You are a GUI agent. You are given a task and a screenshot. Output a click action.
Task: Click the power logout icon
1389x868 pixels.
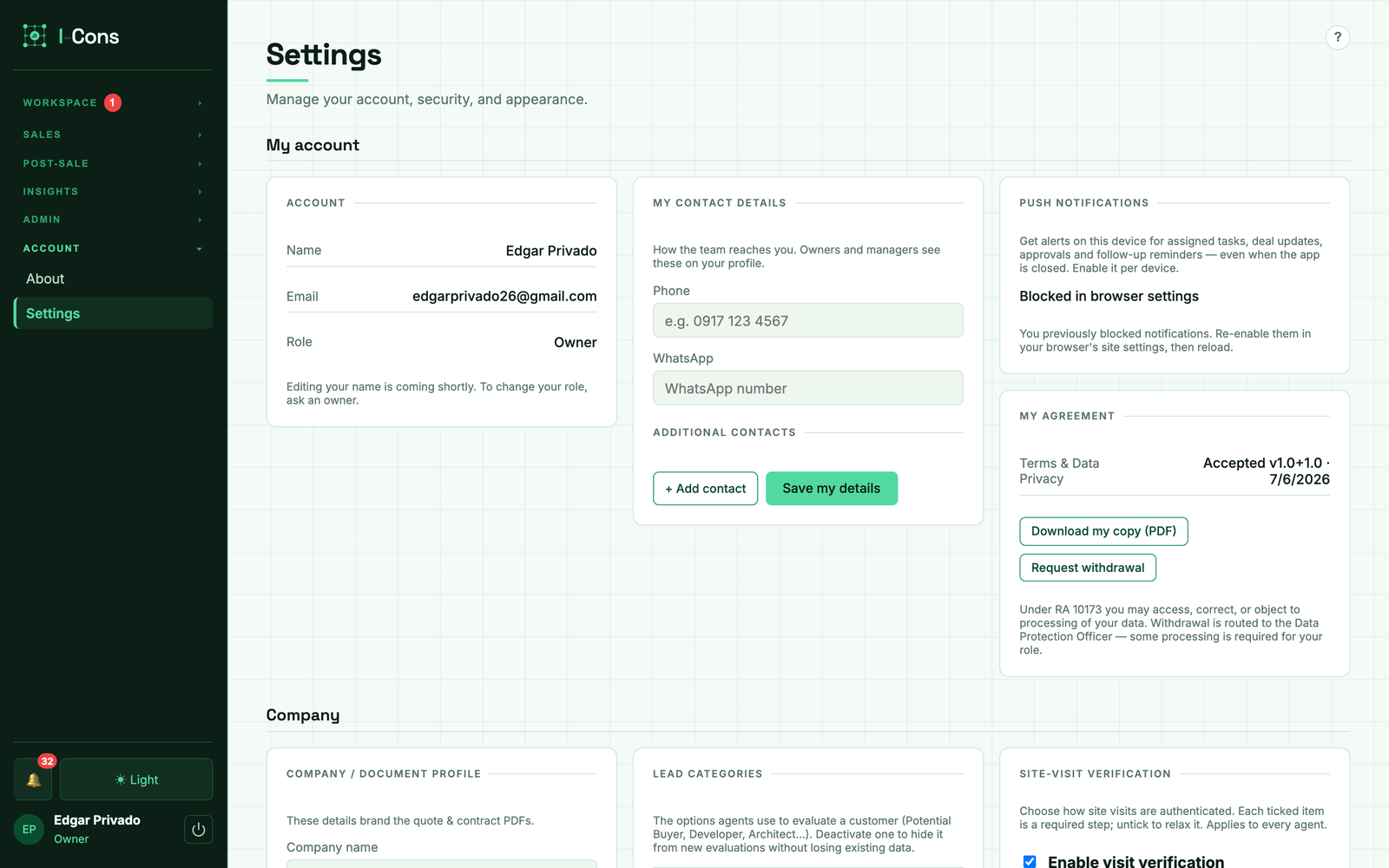point(198,830)
